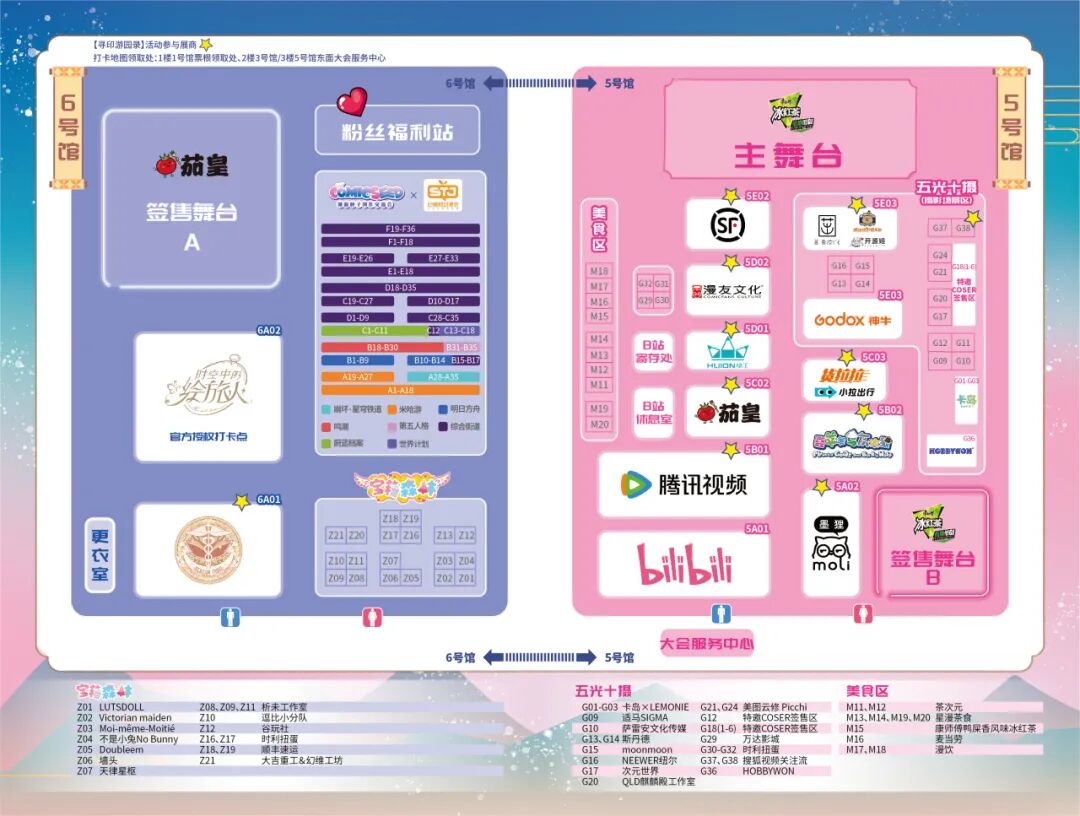Click the 宝莉森林 winged logo above Z booths
Image resolution: width=1080 pixels, height=816 pixels.
point(402,485)
